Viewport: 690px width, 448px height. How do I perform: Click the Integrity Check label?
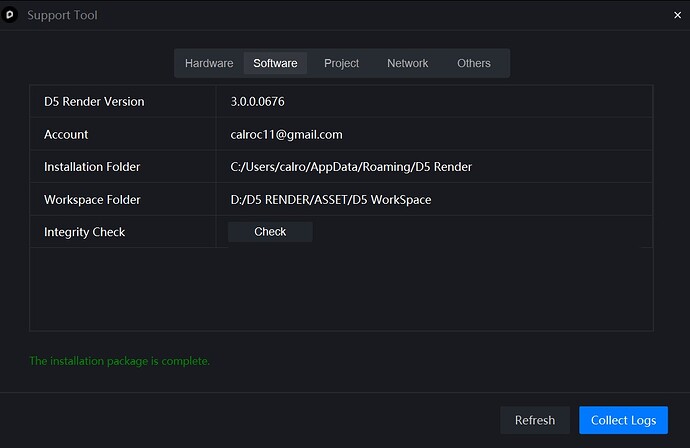[84, 232]
